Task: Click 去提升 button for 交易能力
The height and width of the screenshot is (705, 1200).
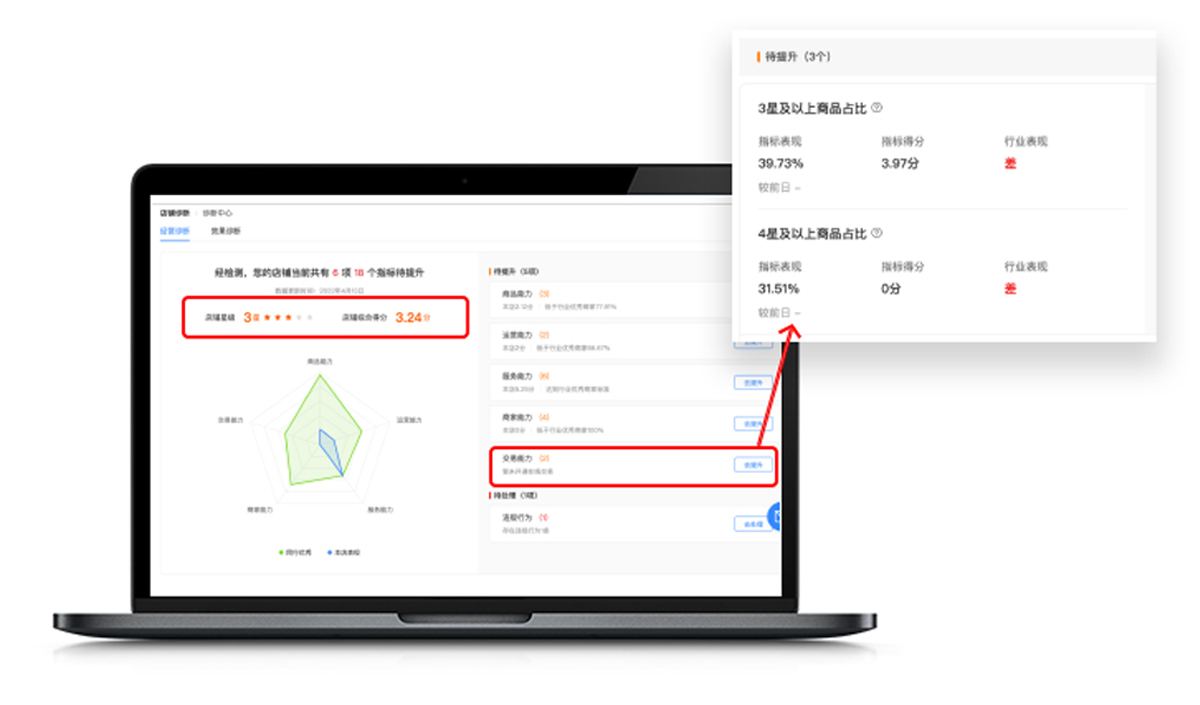Action: [752, 465]
